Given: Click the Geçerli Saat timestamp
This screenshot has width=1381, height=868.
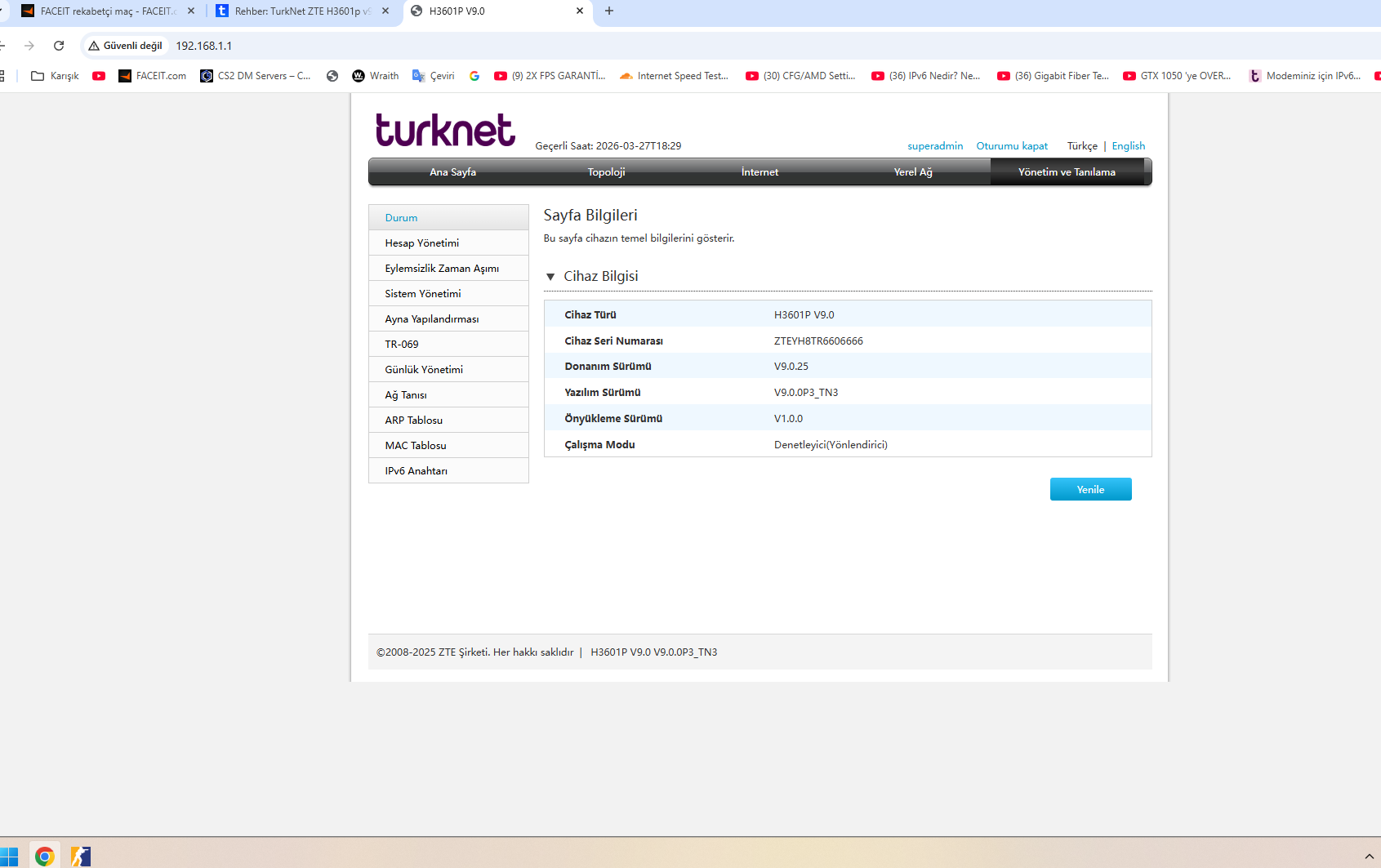Looking at the screenshot, I should click(608, 146).
